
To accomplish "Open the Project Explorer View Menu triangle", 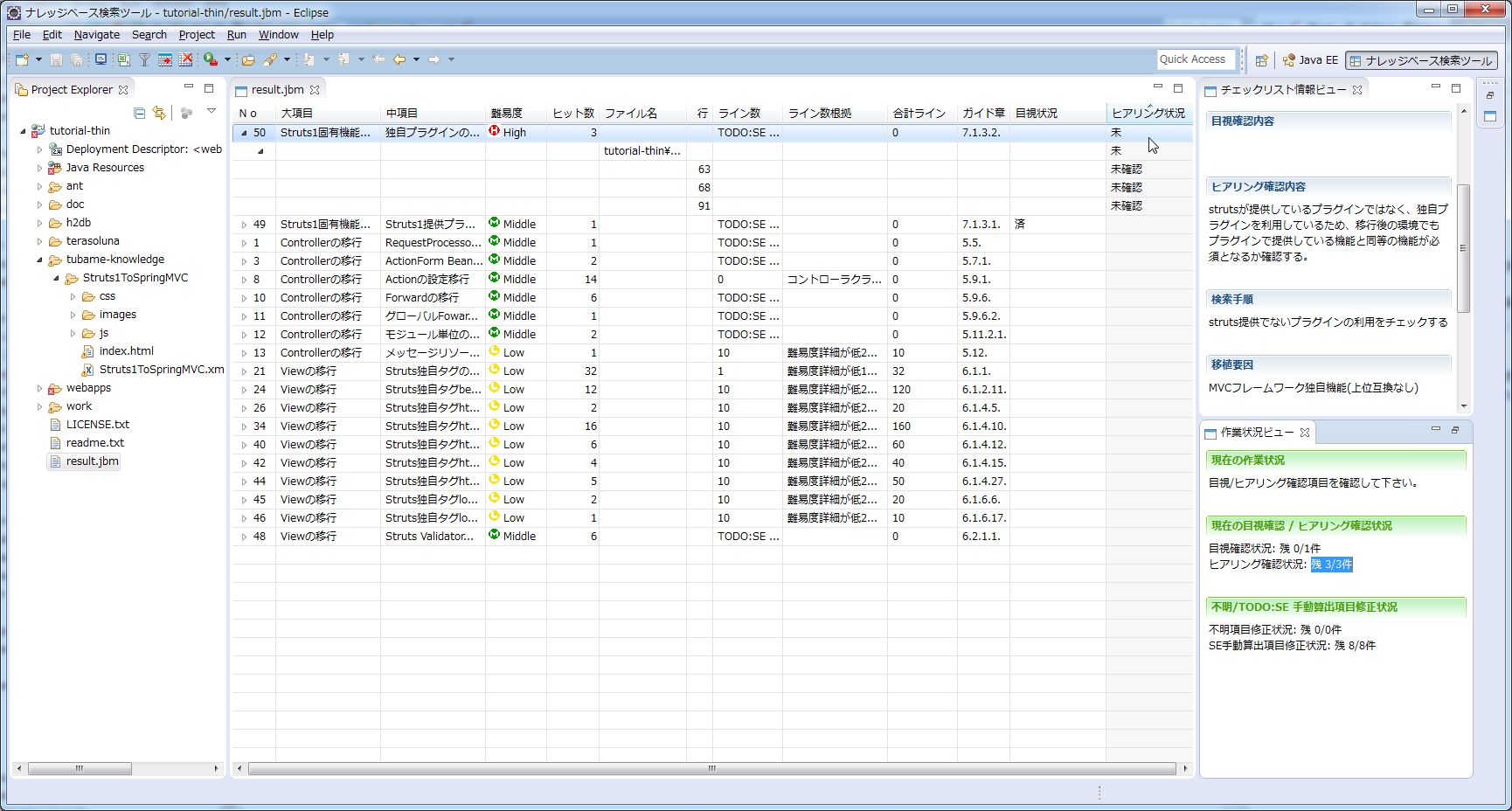I will coord(211,111).
